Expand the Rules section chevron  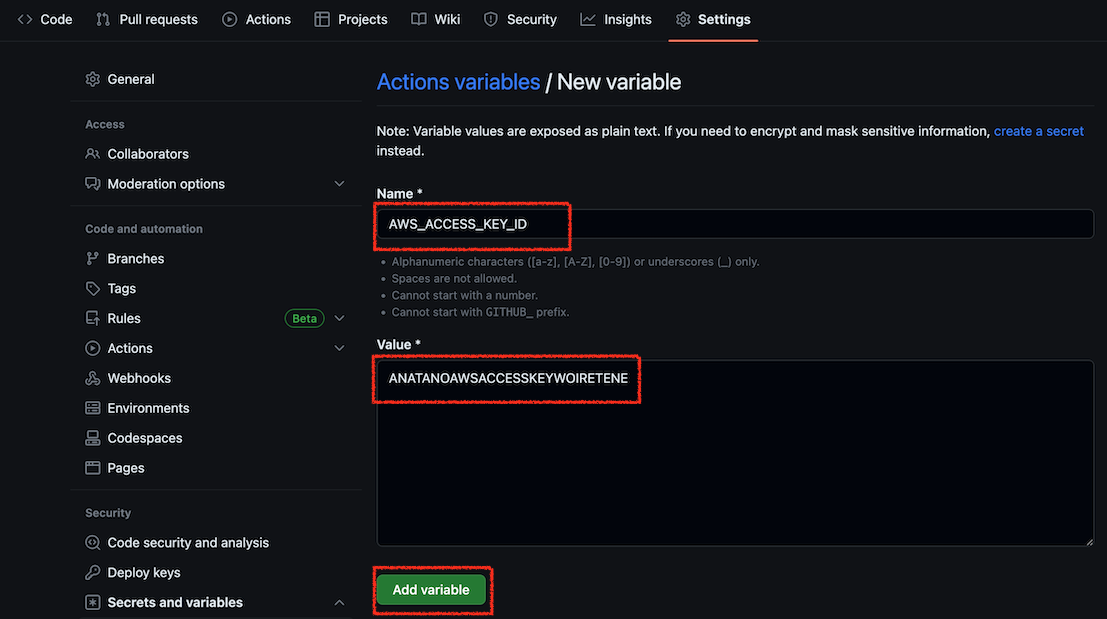click(339, 318)
